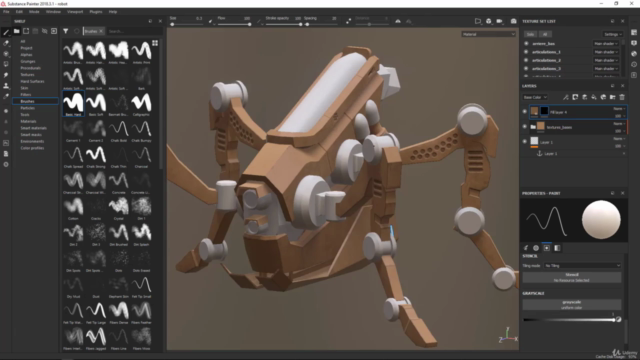The width and height of the screenshot is (640, 360).
Task: Click the camera video icon in top toolbar
Action: click(x=499, y=21)
